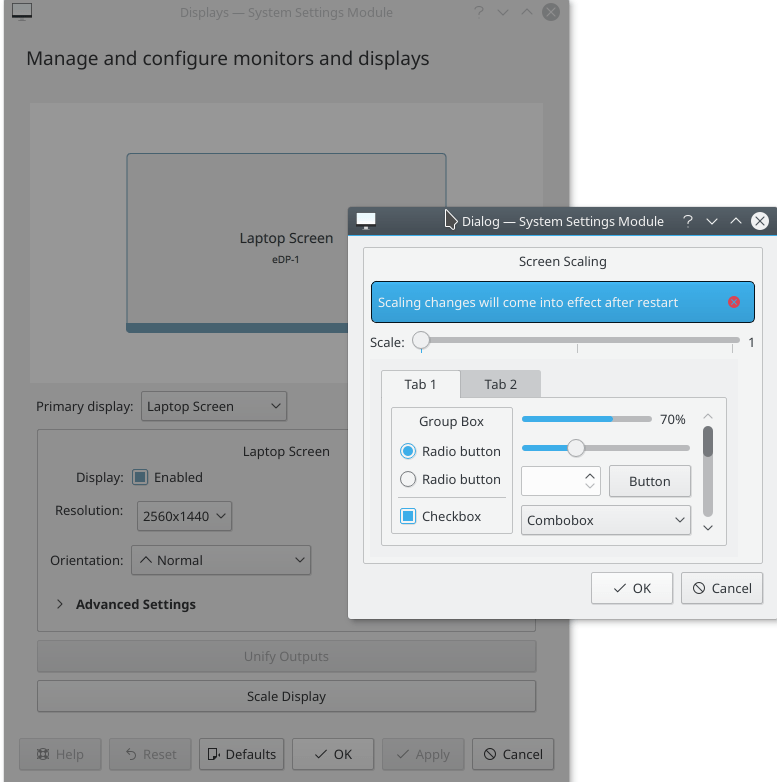
Task: Minimize the Dialog window with the down chevron
Action: point(712,221)
